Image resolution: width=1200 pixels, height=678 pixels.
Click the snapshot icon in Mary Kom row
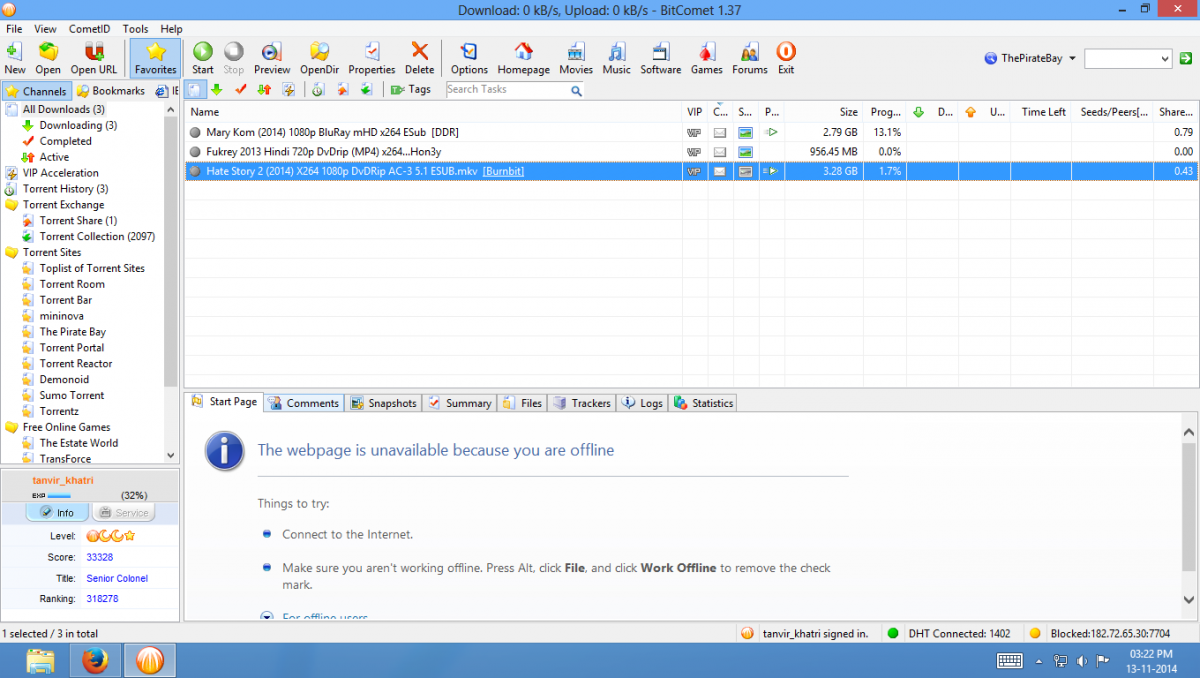(x=745, y=132)
